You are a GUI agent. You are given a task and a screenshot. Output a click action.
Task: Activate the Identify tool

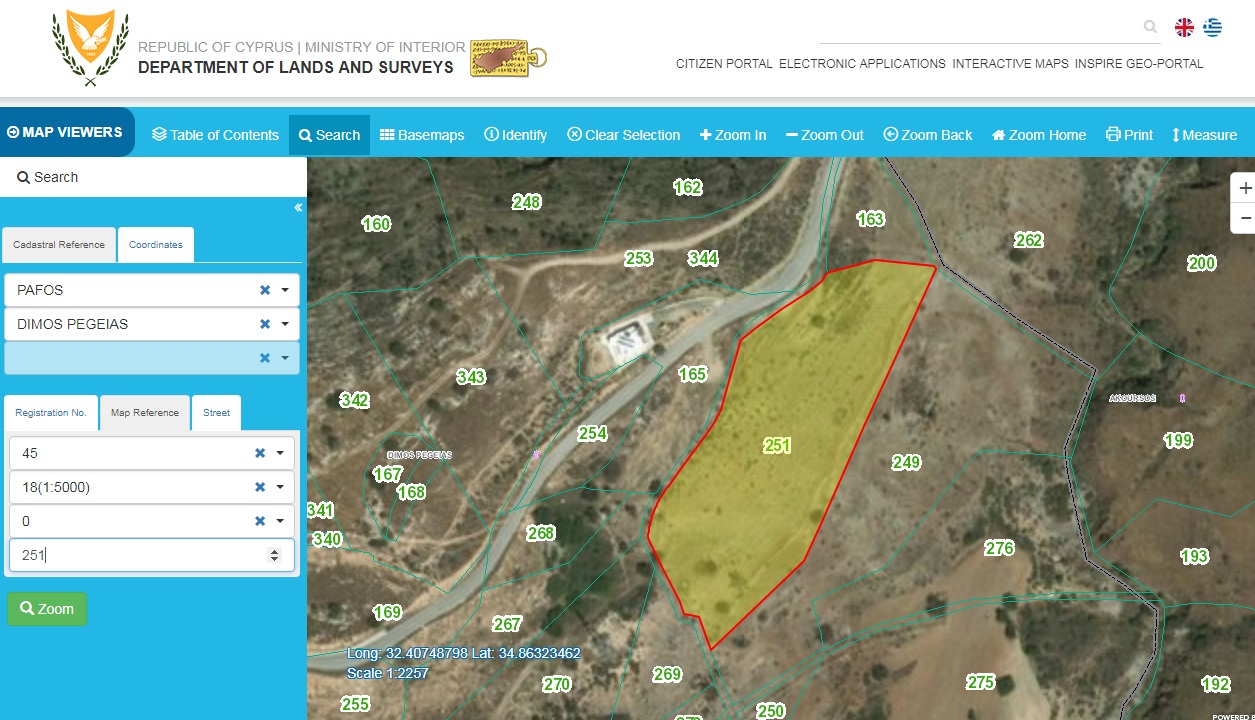[515, 135]
